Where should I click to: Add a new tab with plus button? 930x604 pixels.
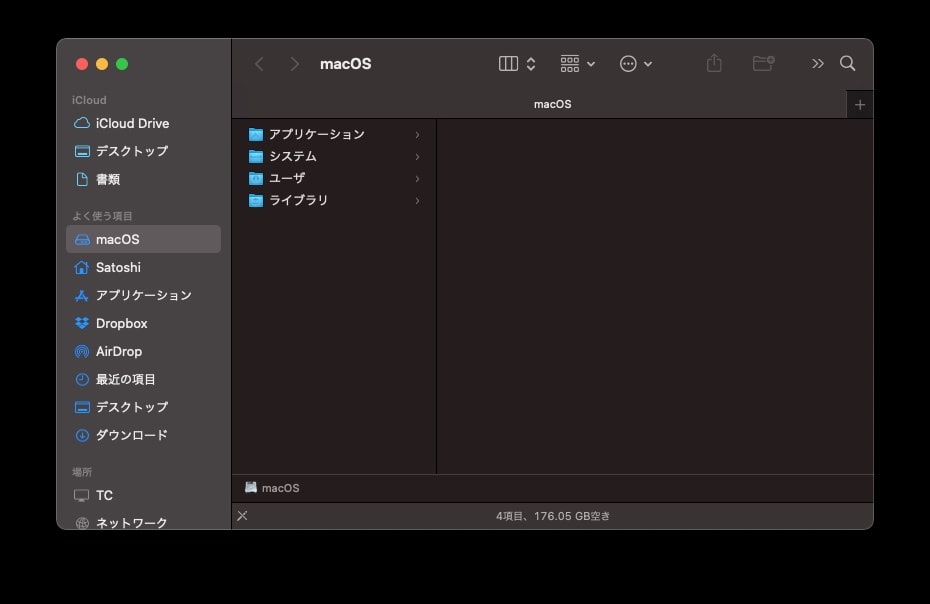pos(859,105)
